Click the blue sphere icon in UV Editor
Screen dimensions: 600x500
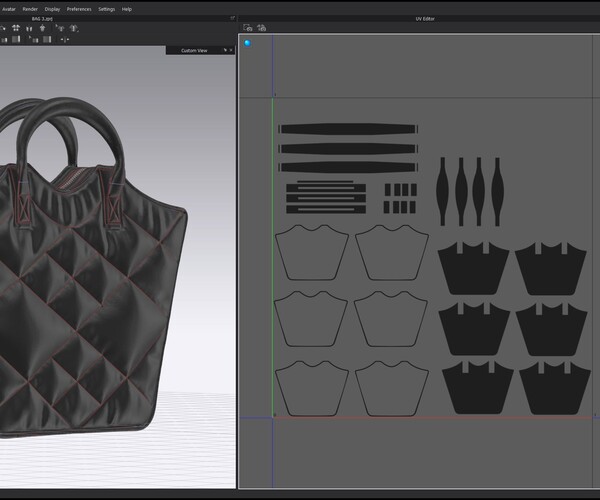[x=247, y=43]
